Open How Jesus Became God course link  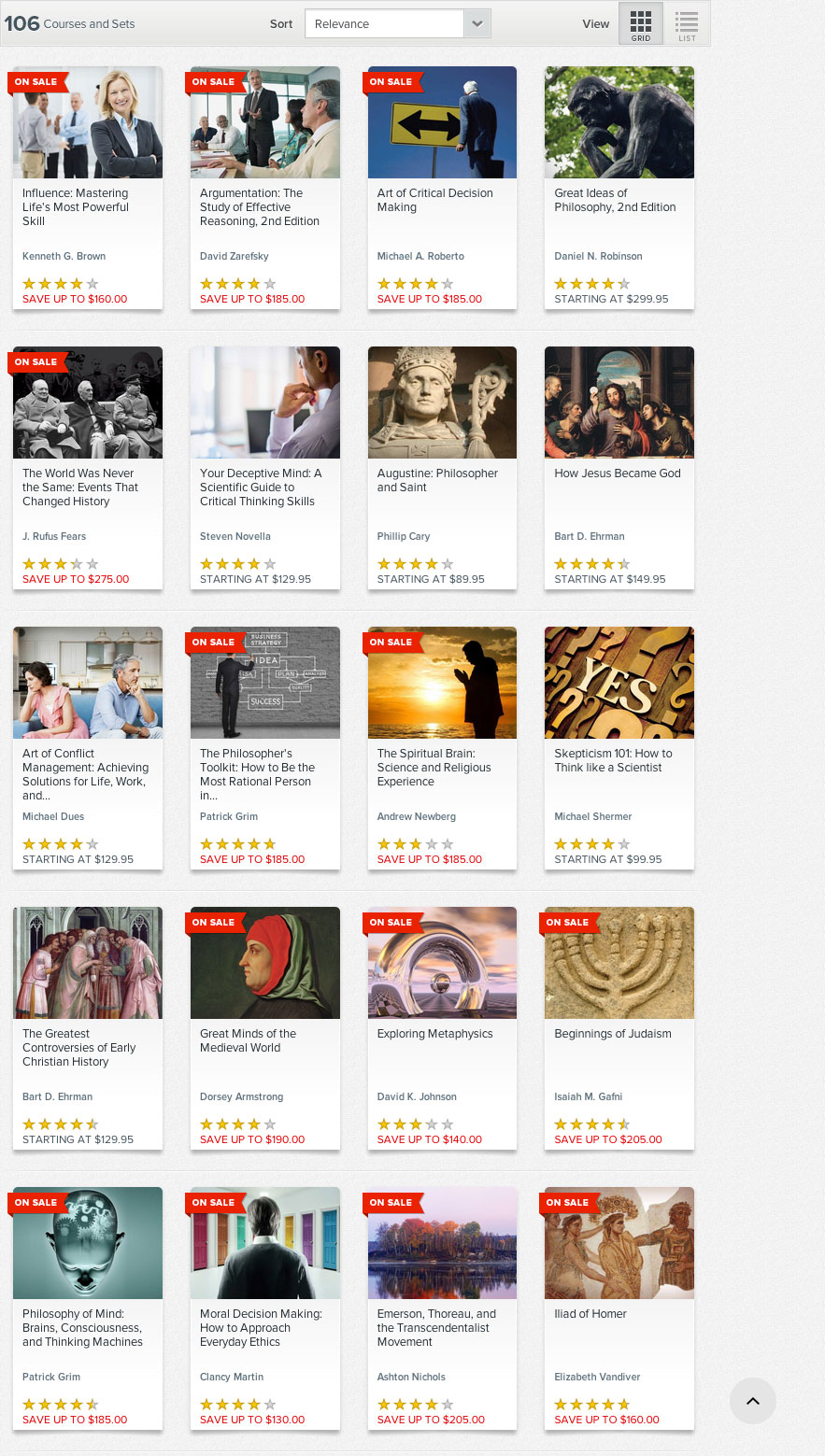pyautogui.click(x=618, y=474)
